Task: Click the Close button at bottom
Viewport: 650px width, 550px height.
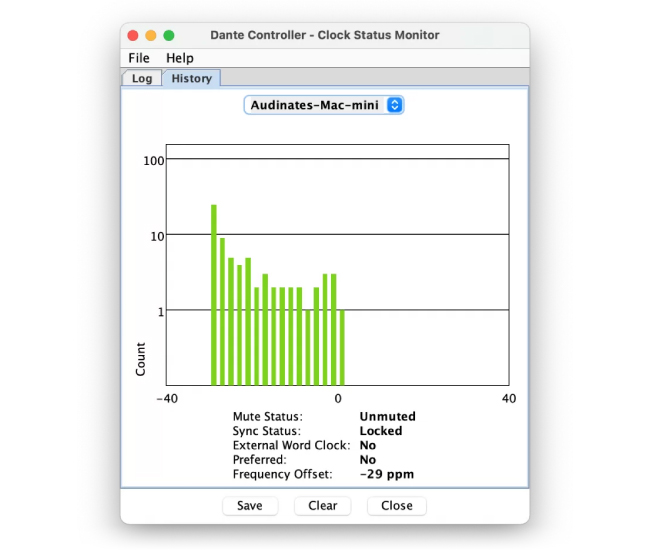Action: click(x=396, y=505)
